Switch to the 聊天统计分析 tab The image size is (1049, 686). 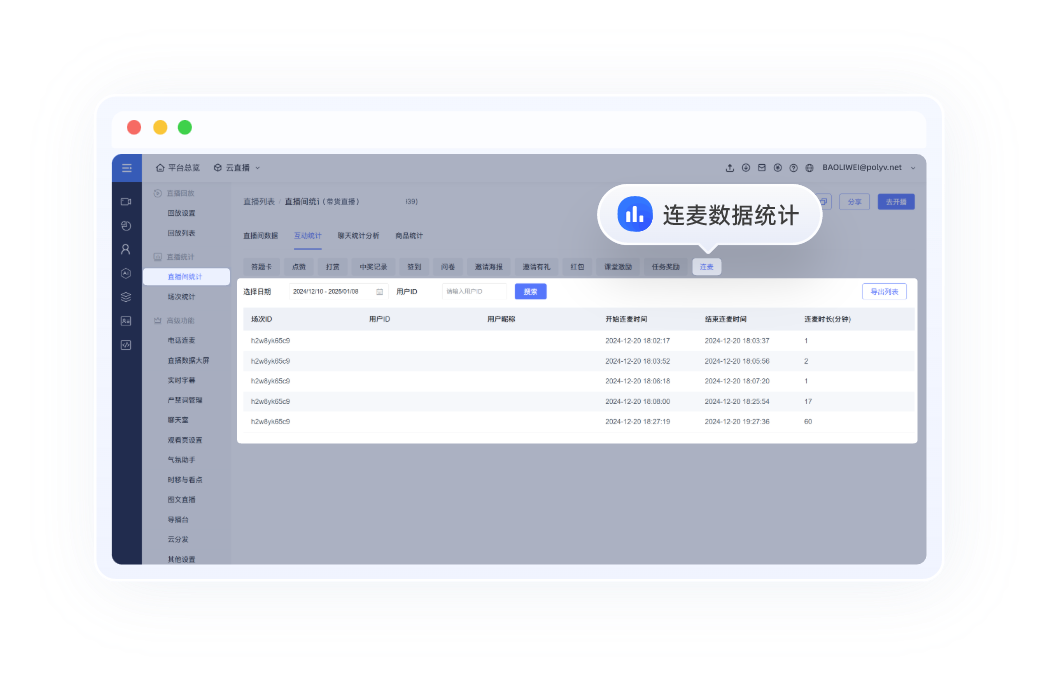pyautogui.click(x=358, y=236)
